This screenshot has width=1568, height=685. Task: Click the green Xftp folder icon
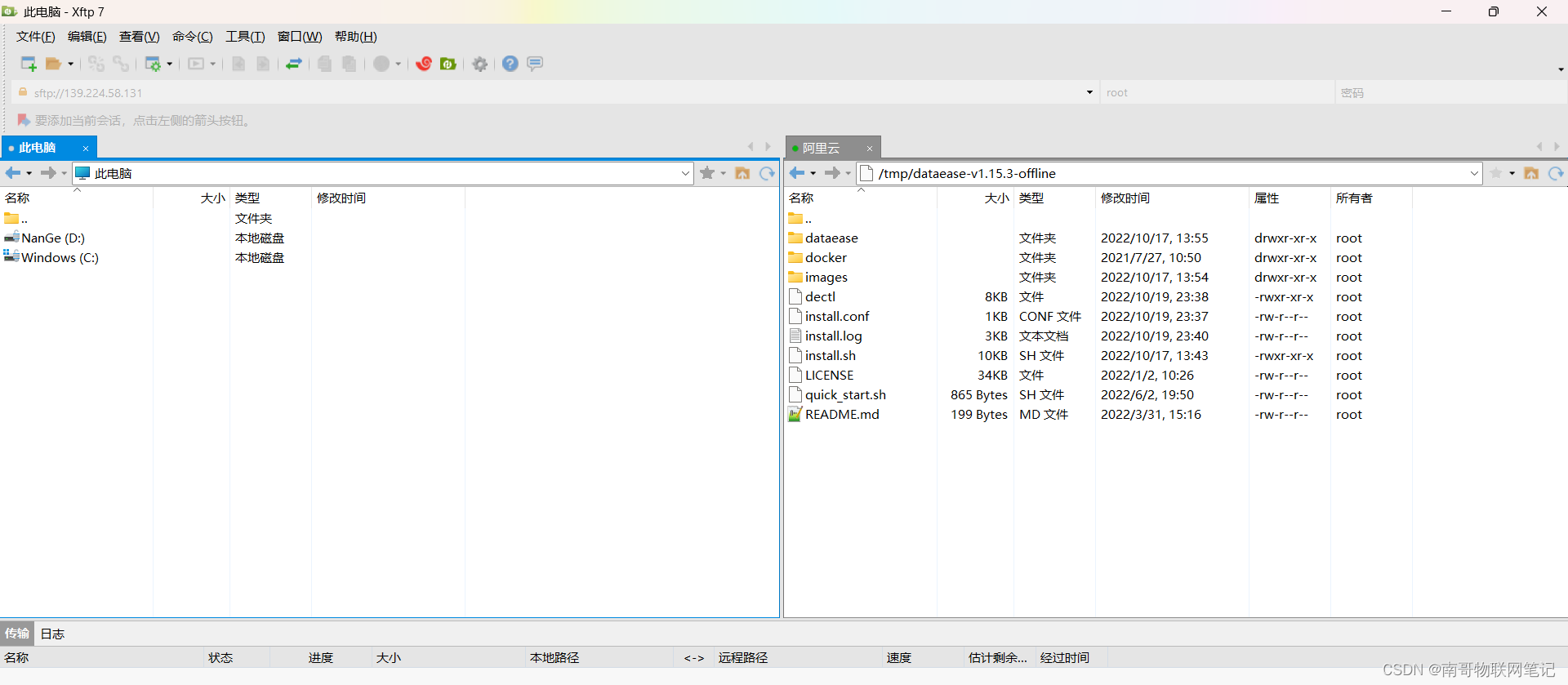(448, 64)
